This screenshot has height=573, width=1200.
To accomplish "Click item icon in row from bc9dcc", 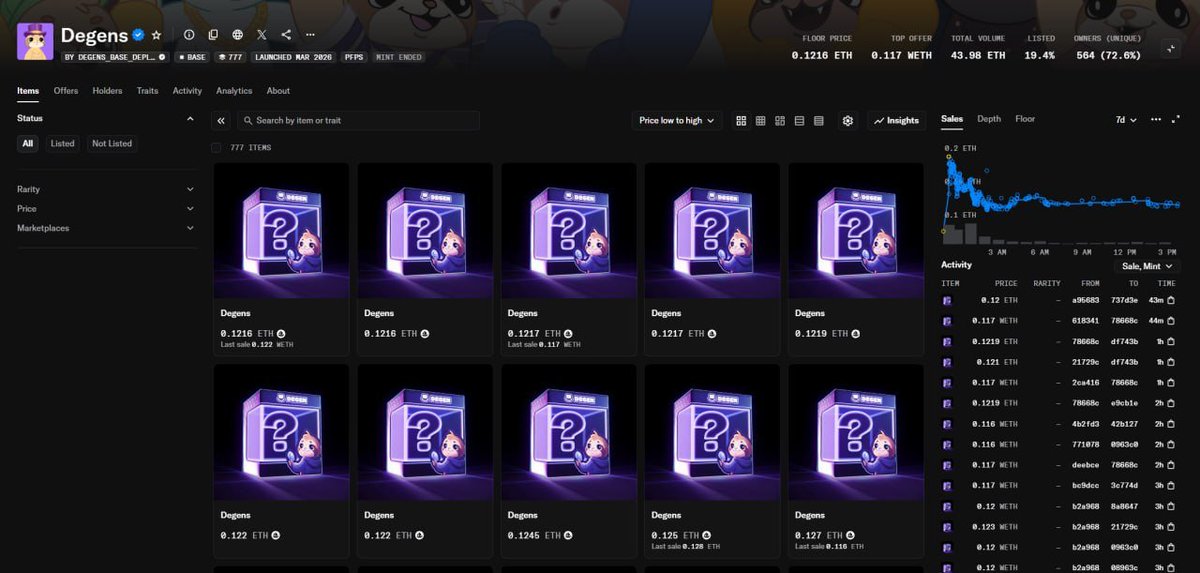I will click(x=947, y=485).
